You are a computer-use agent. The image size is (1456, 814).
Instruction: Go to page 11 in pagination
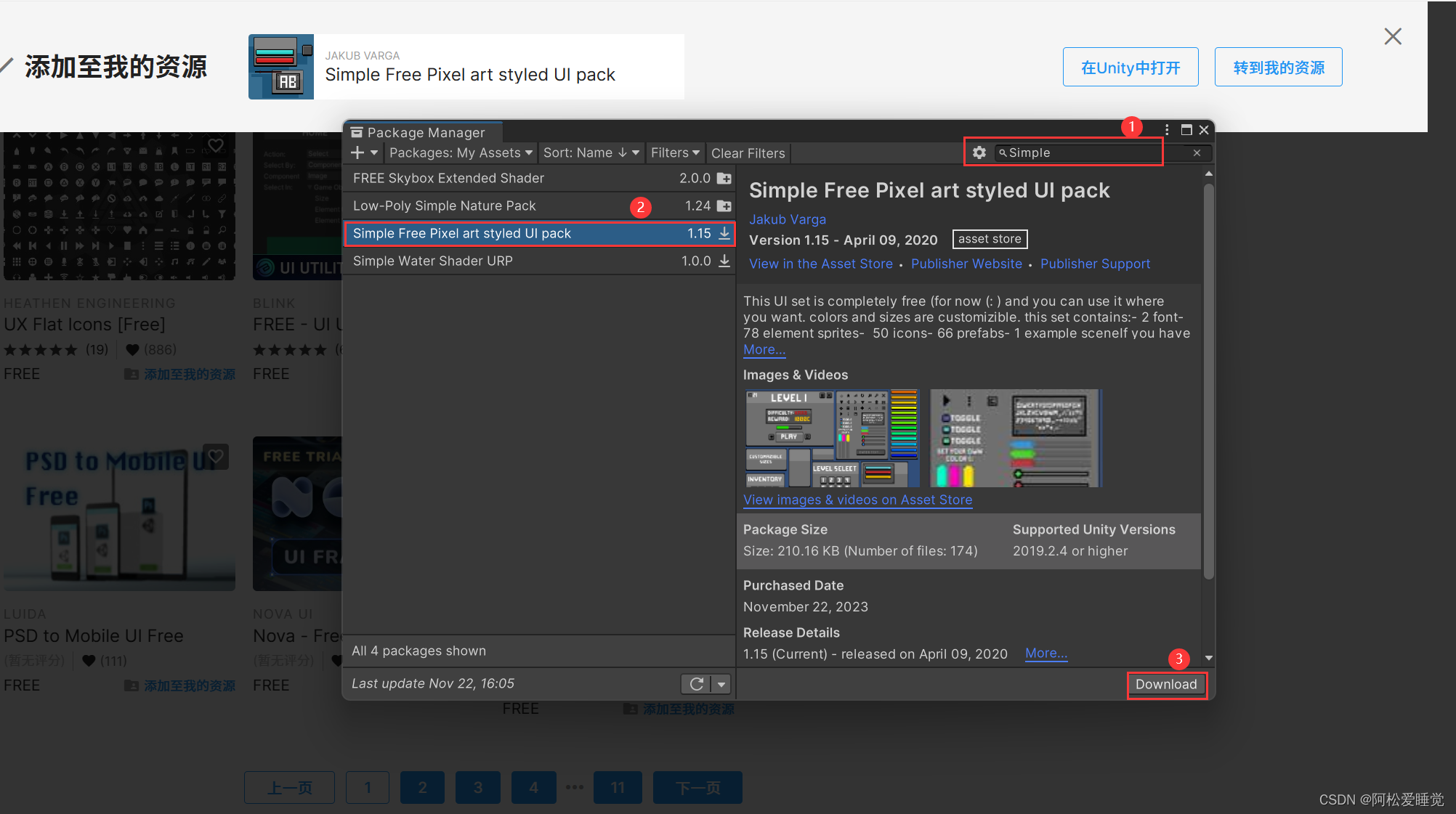pyautogui.click(x=618, y=787)
